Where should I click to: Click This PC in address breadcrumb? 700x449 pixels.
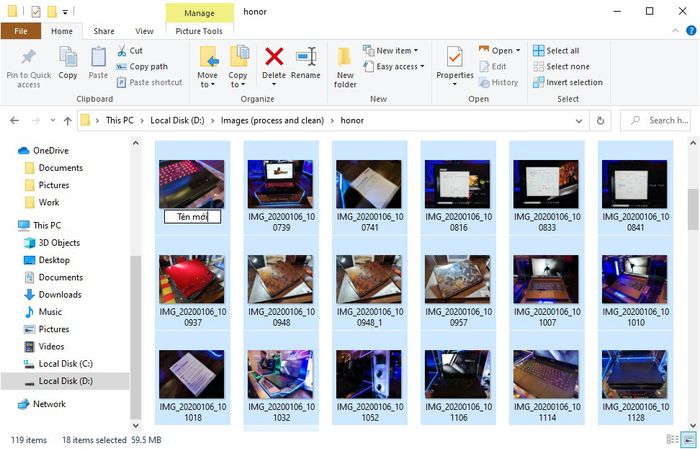pos(120,121)
